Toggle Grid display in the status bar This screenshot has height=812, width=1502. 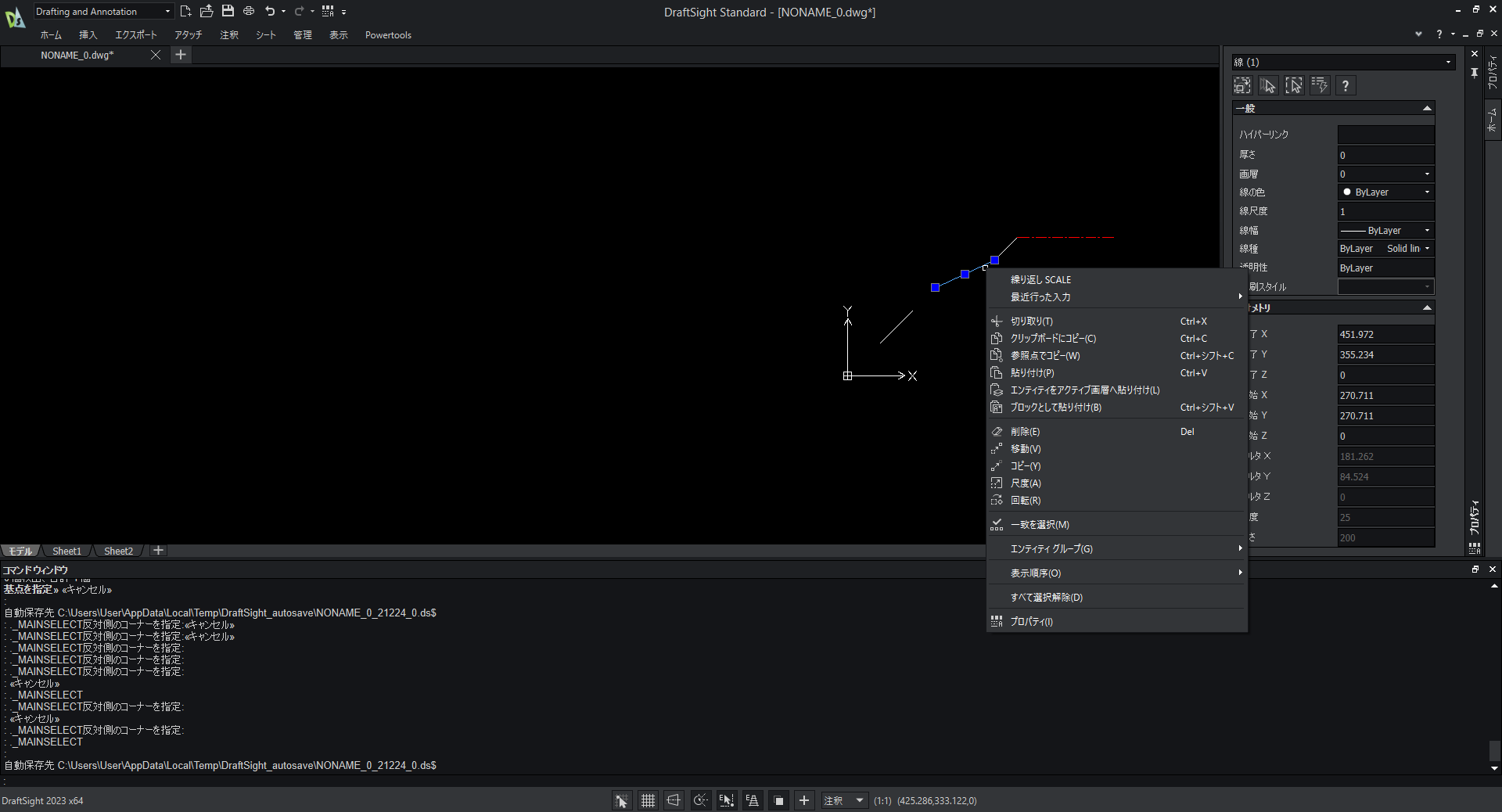tap(648, 800)
